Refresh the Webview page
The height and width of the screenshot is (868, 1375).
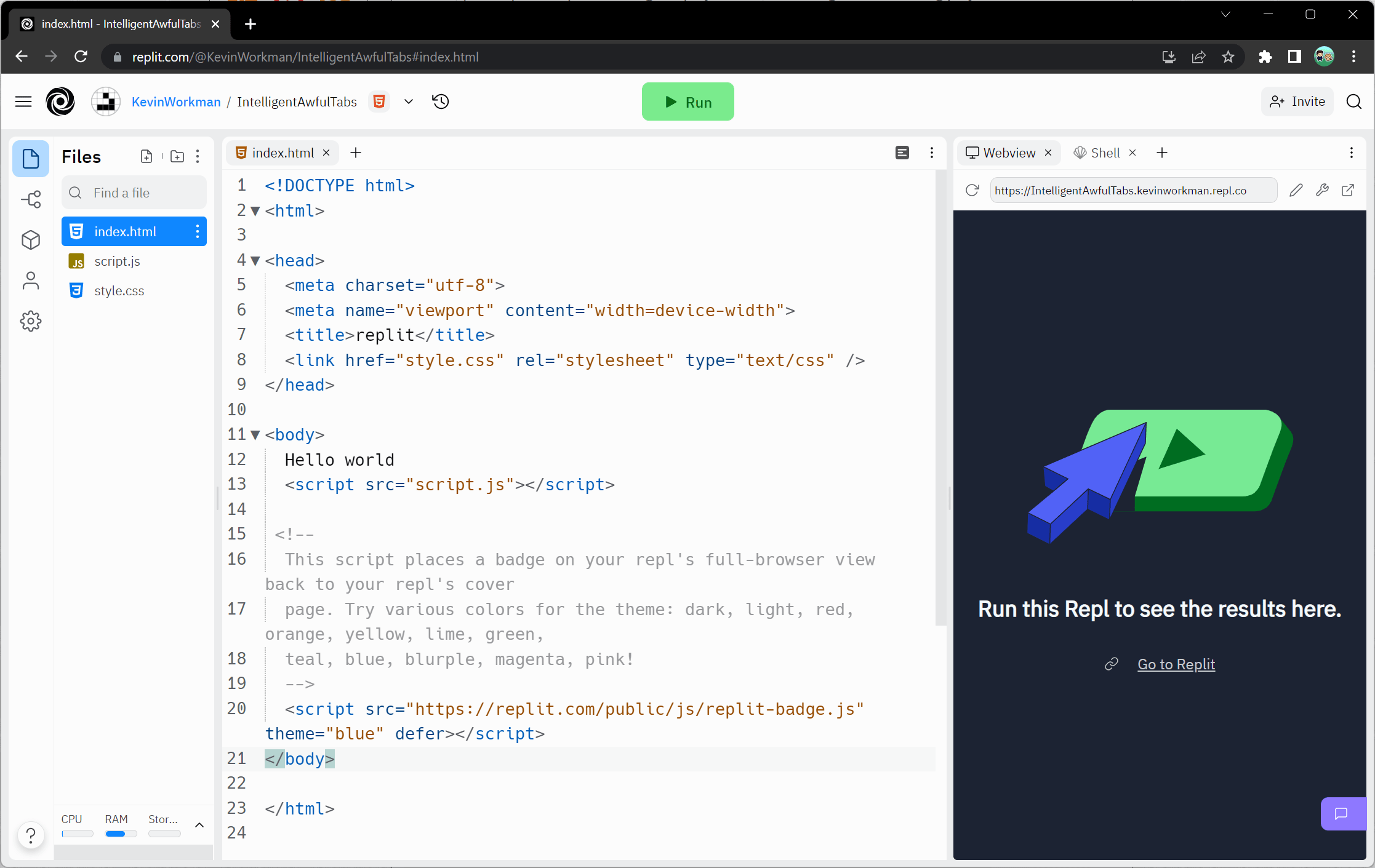pyautogui.click(x=972, y=190)
